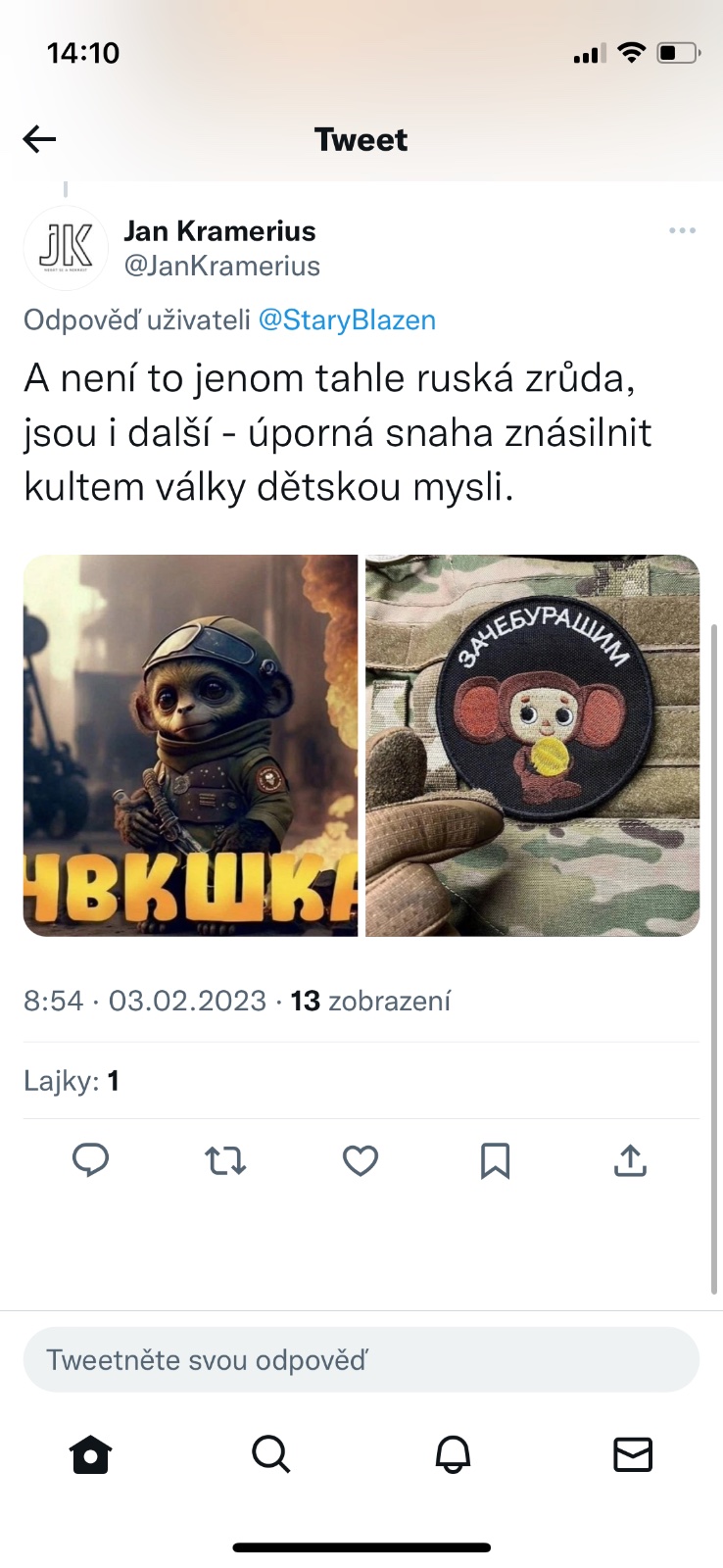723x1568 pixels.
Task: Retweet this post with the retweet icon
Action: (x=225, y=1161)
